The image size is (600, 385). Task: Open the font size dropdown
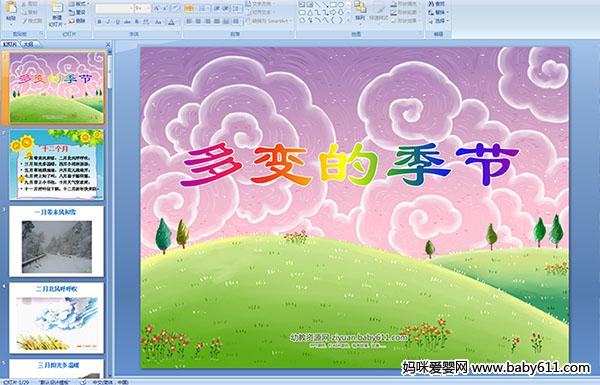pos(142,8)
